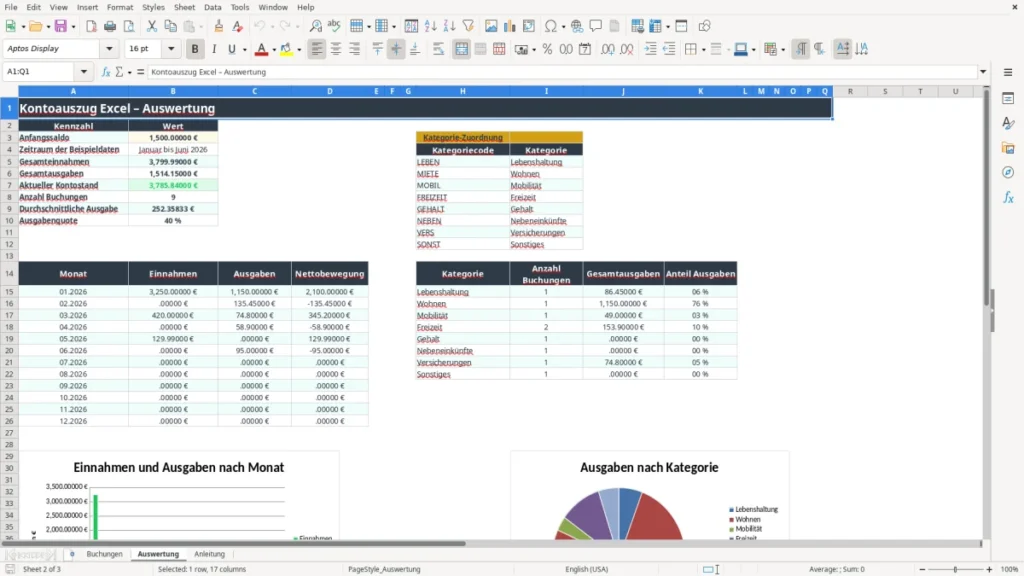Screen dimensions: 1024x576
Task: Open the font color dropdown arrow
Action: 274,50
